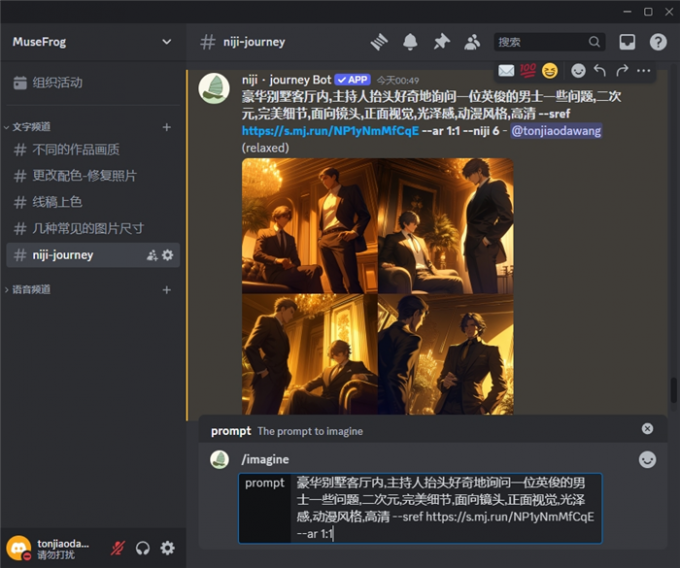Click the APP badge beside bot name
Viewport: 680px width, 568px height.
click(352, 80)
